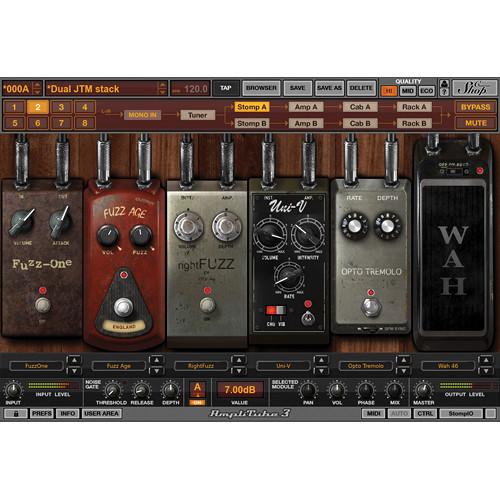This screenshot has height=500, width=500.
Task: Click the MUTE button
Action: click(x=476, y=123)
